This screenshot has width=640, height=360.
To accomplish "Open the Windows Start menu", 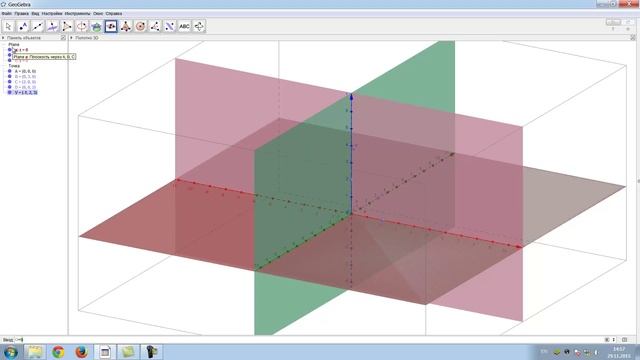I will (10, 352).
